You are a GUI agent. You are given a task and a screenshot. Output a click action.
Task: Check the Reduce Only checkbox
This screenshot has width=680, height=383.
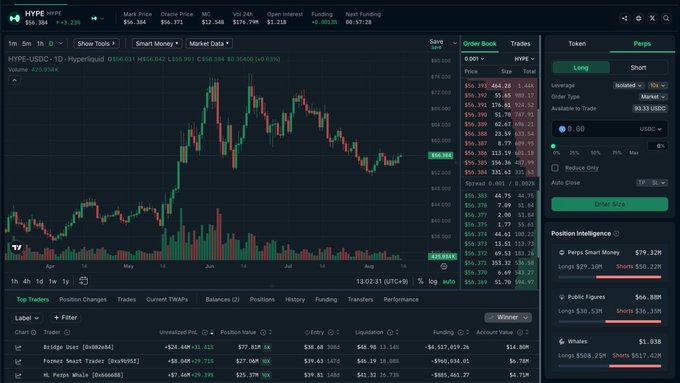(555, 167)
